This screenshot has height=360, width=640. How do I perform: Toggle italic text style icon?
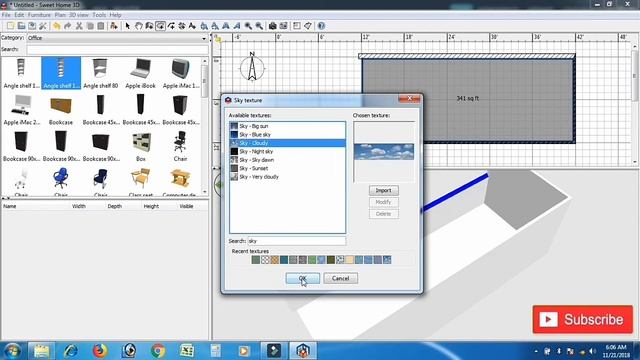coord(237,26)
